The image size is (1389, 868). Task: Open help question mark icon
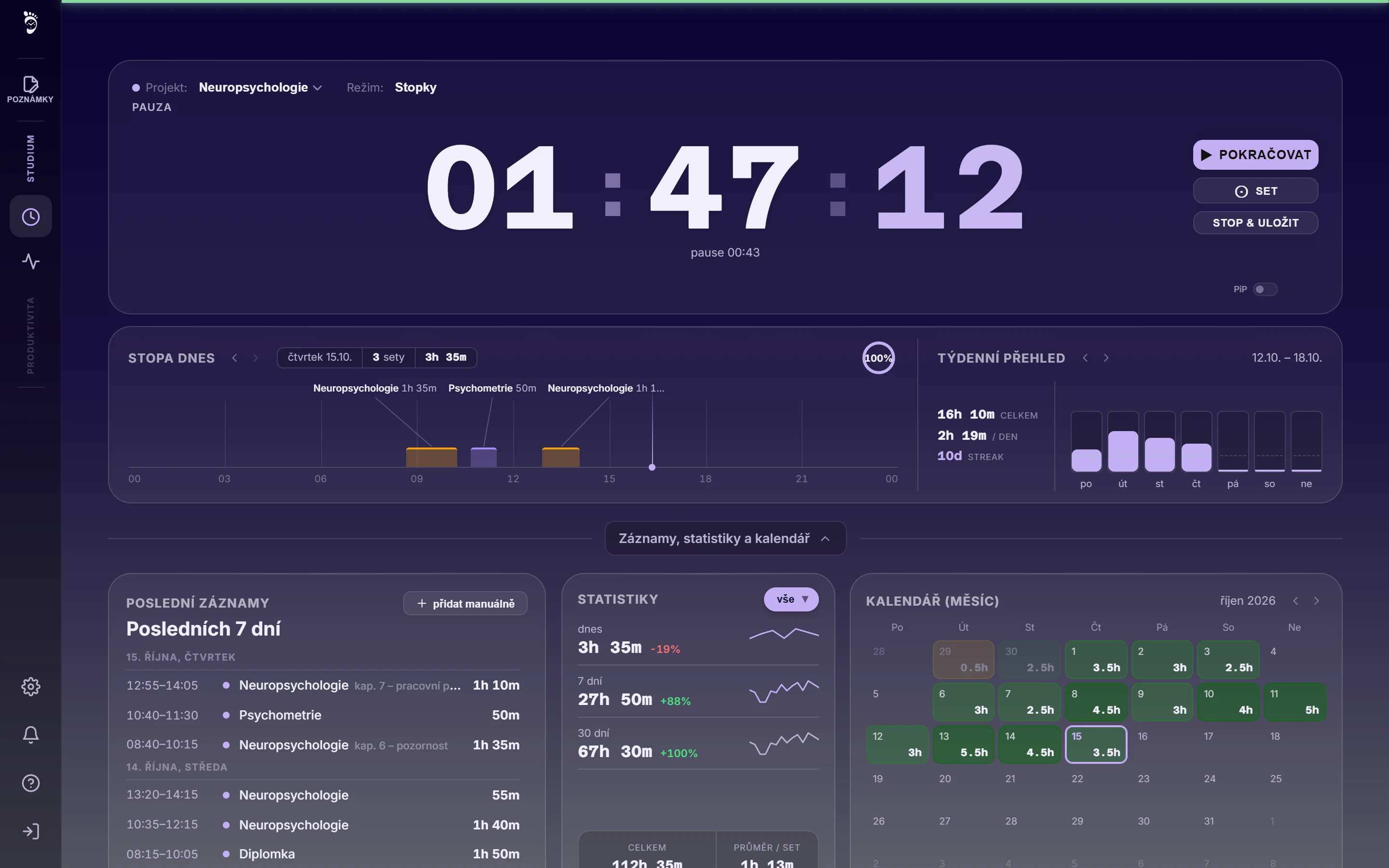pyautogui.click(x=30, y=783)
